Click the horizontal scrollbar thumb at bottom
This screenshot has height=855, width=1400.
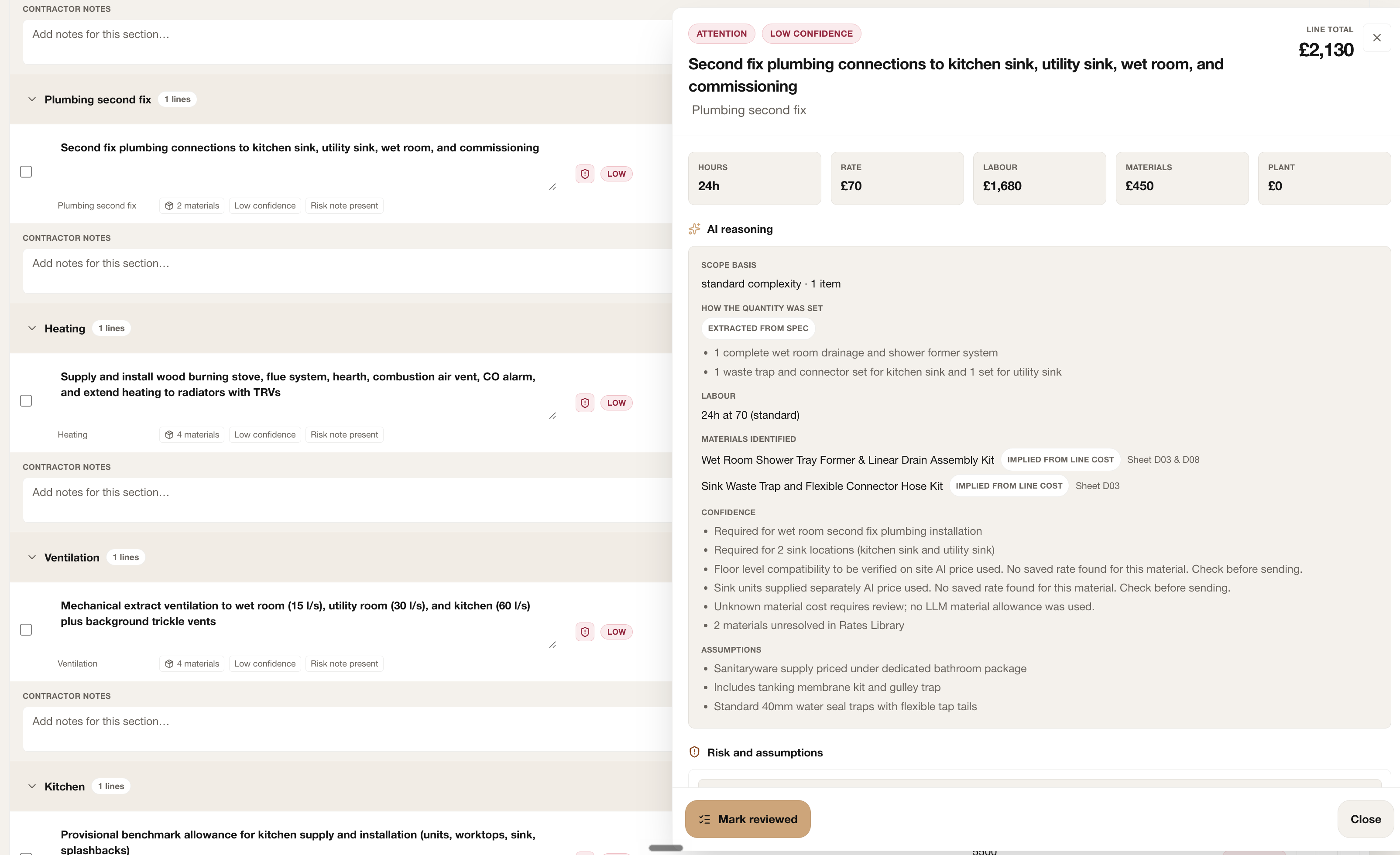pyautogui.click(x=666, y=848)
